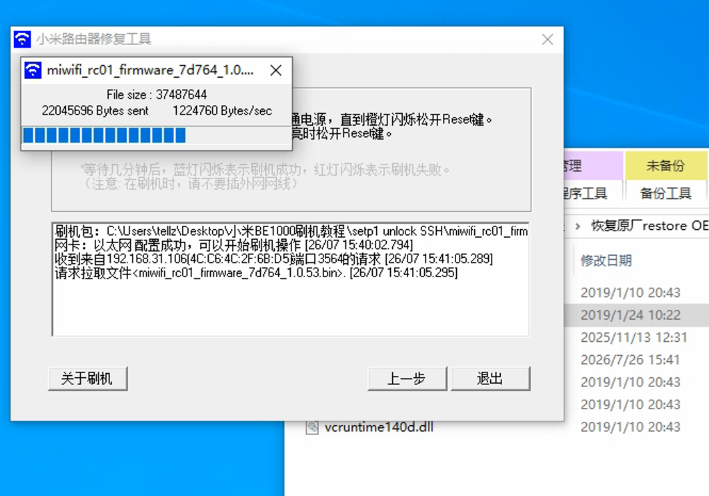Select the vcruntime140d.dll file in Explorer
This screenshot has width=709, height=496.
378,427
